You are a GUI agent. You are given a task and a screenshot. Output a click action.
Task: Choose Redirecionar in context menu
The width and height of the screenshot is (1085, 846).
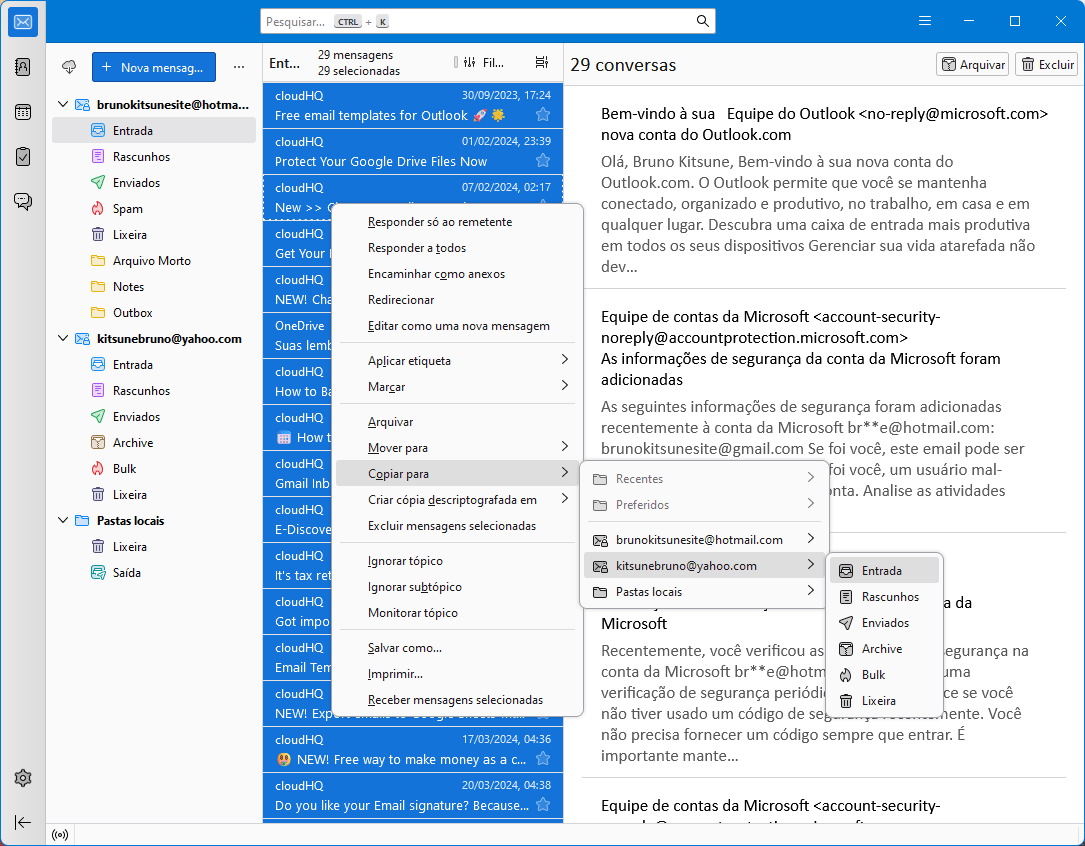pyautogui.click(x=457, y=300)
